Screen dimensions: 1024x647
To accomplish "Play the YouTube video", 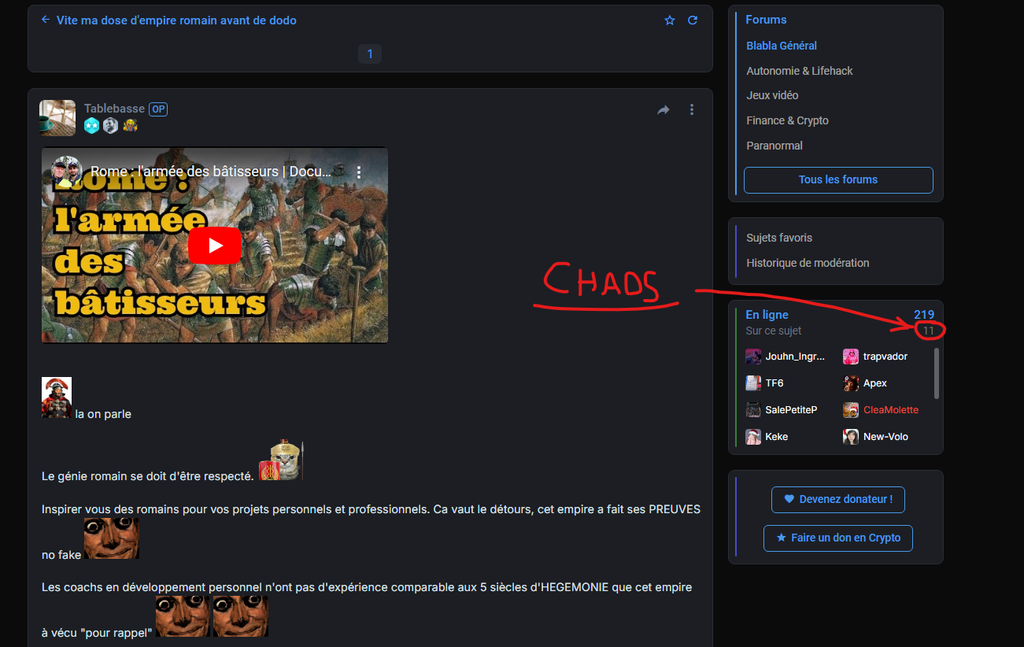I will (x=215, y=245).
